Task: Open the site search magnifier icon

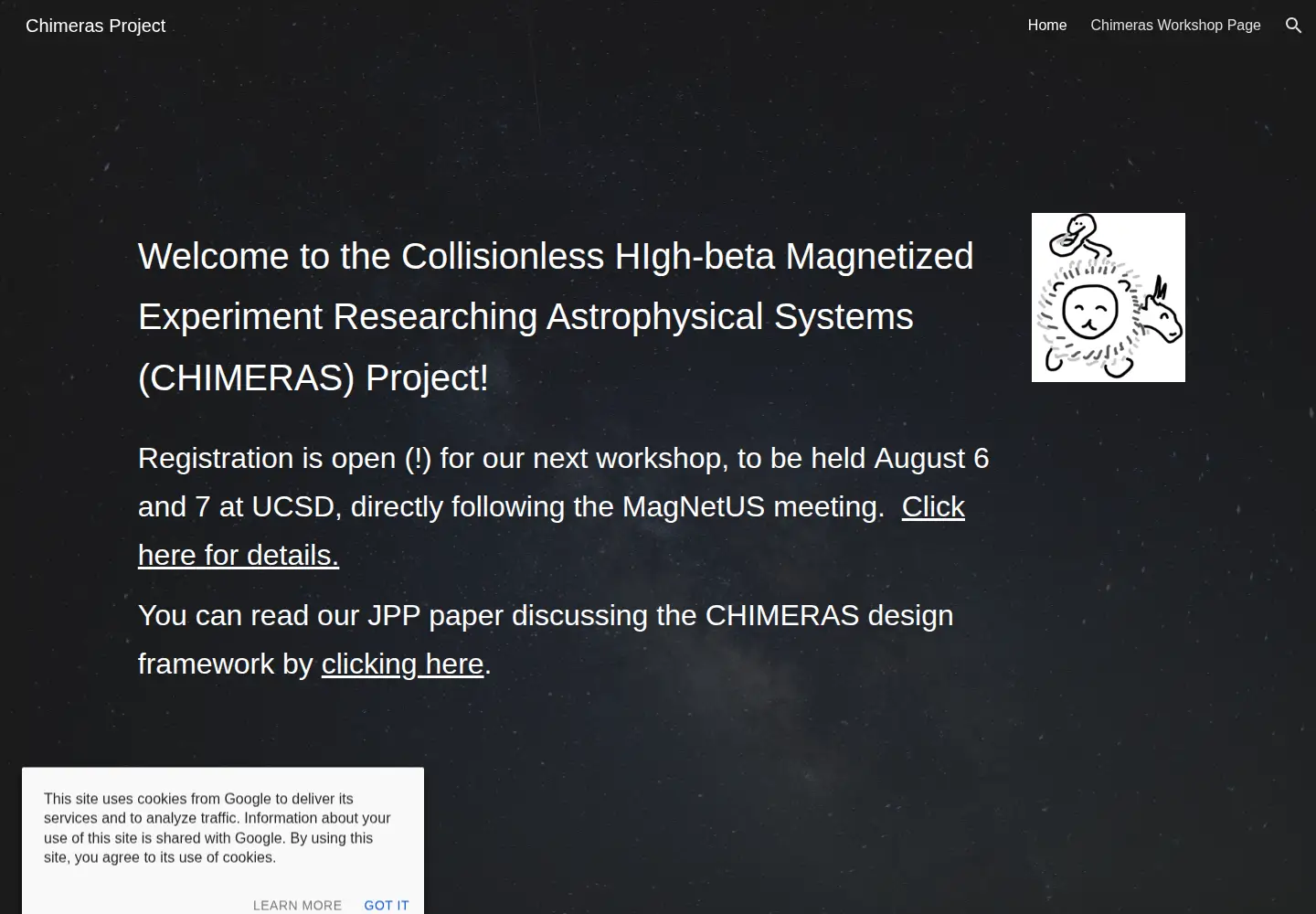Action: pos(1293,26)
